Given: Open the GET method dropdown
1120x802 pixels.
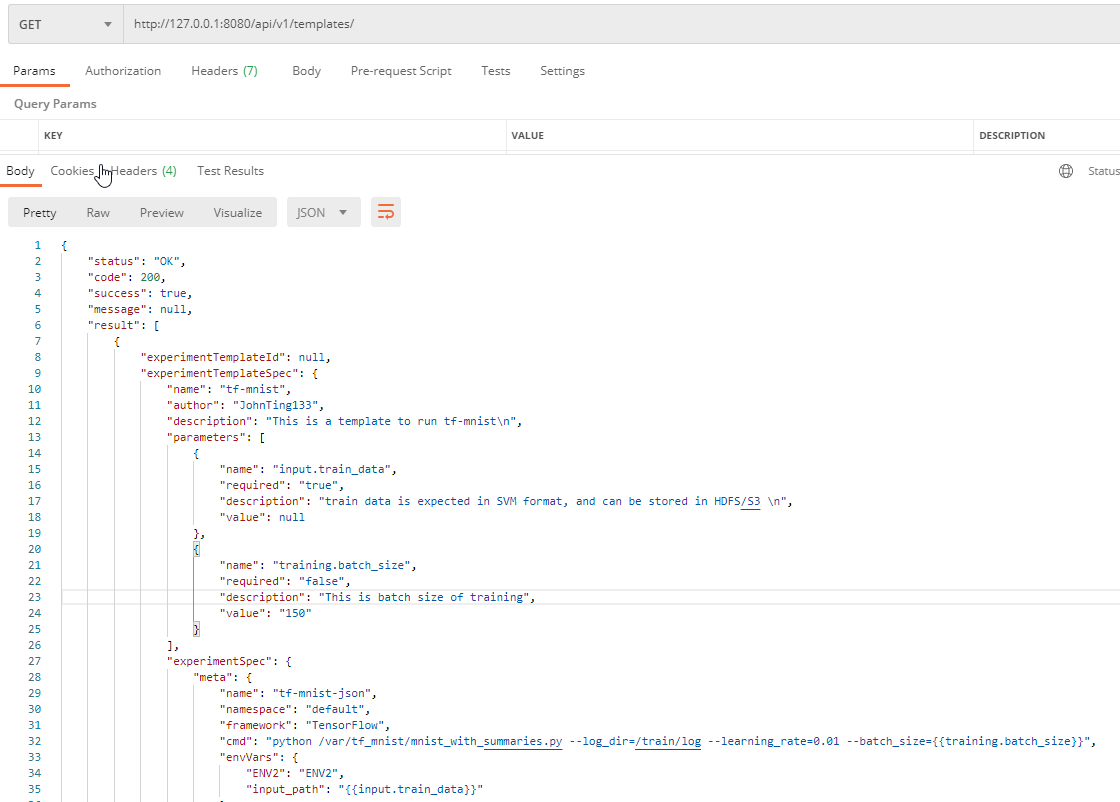Looking at the screenshot, I should pyautogui.click(x=65, y=24).
